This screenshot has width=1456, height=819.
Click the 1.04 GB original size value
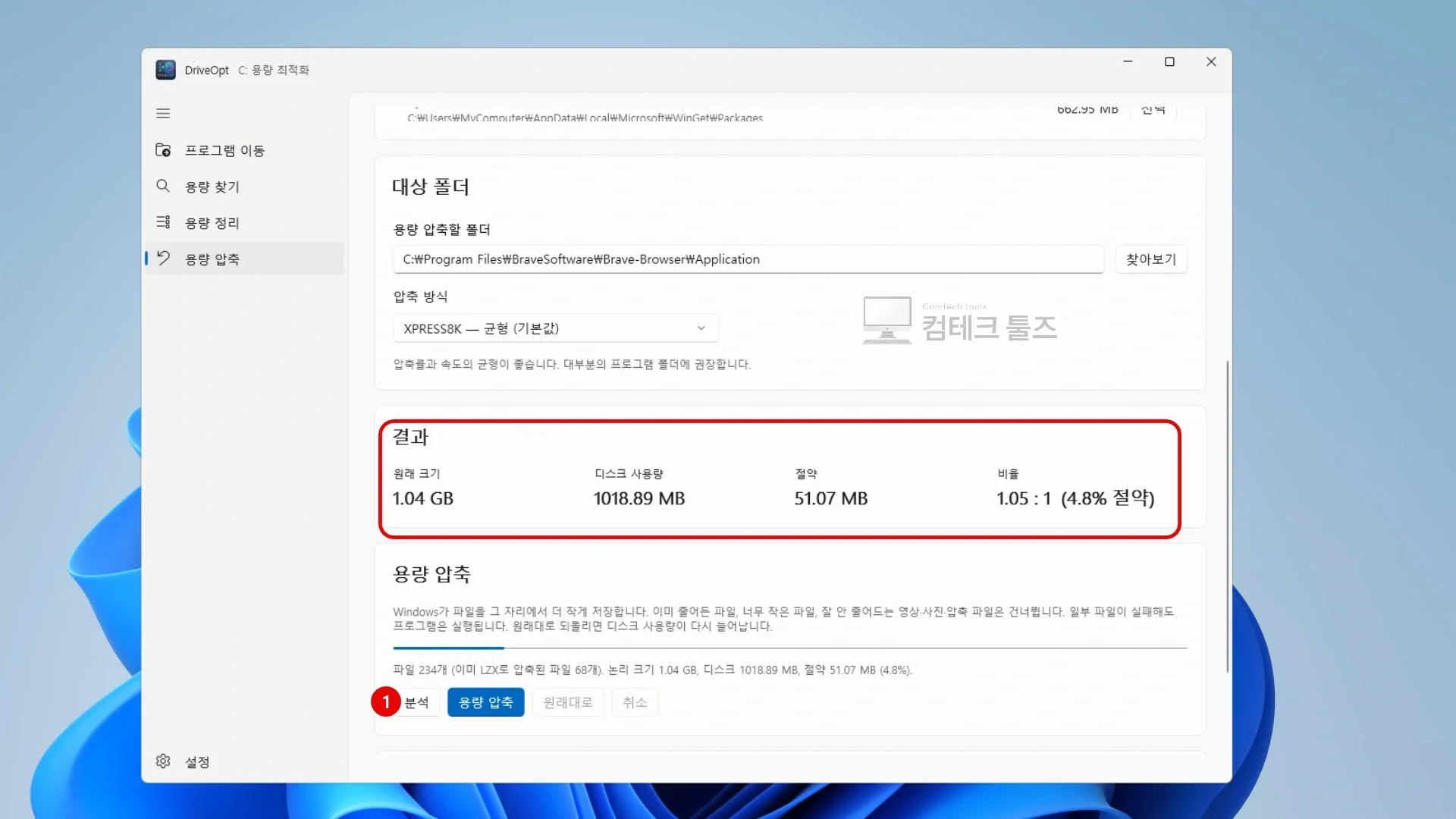pyautogui.click(x=422, y=498)
